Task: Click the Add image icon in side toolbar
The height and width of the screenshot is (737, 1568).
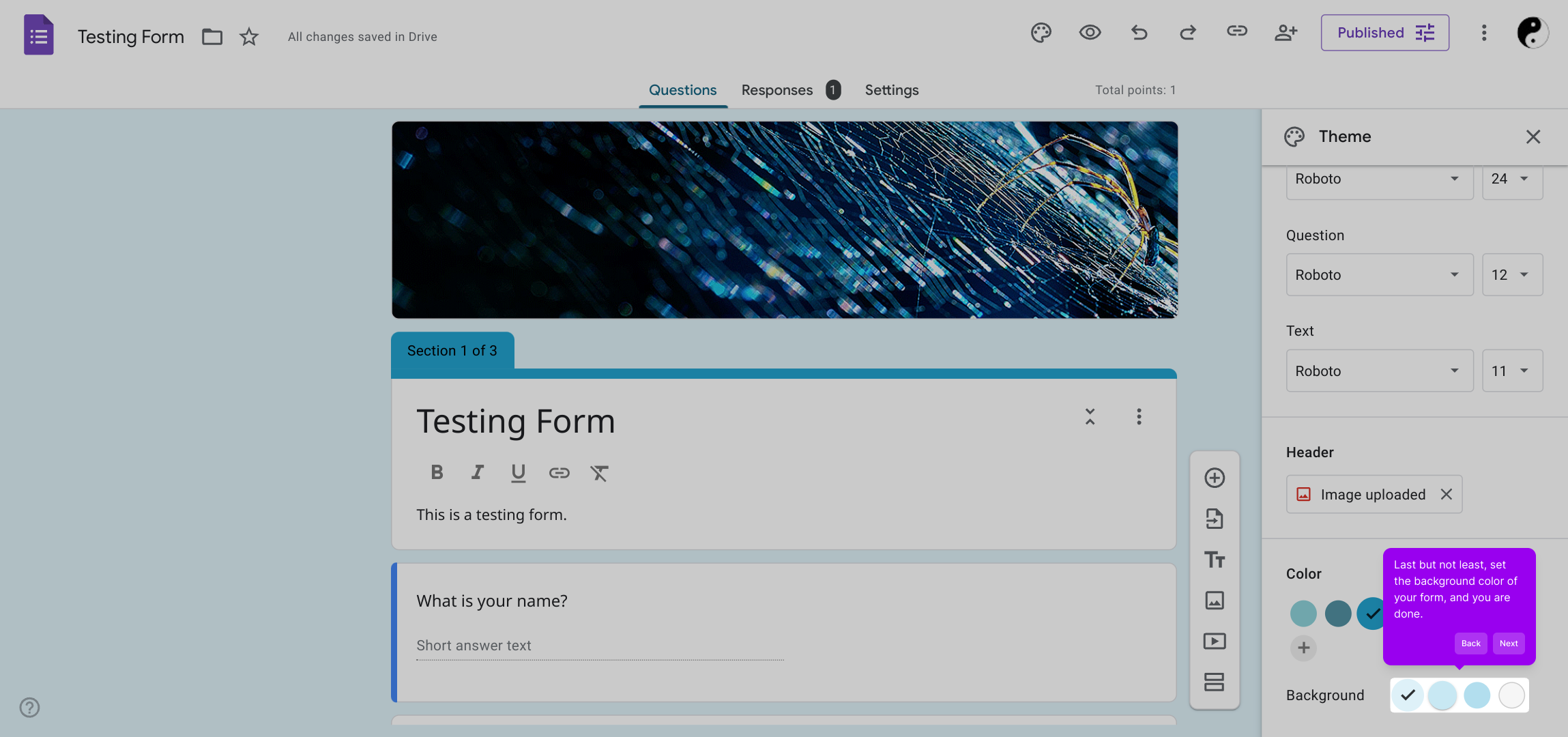Action: [1214, 601]
